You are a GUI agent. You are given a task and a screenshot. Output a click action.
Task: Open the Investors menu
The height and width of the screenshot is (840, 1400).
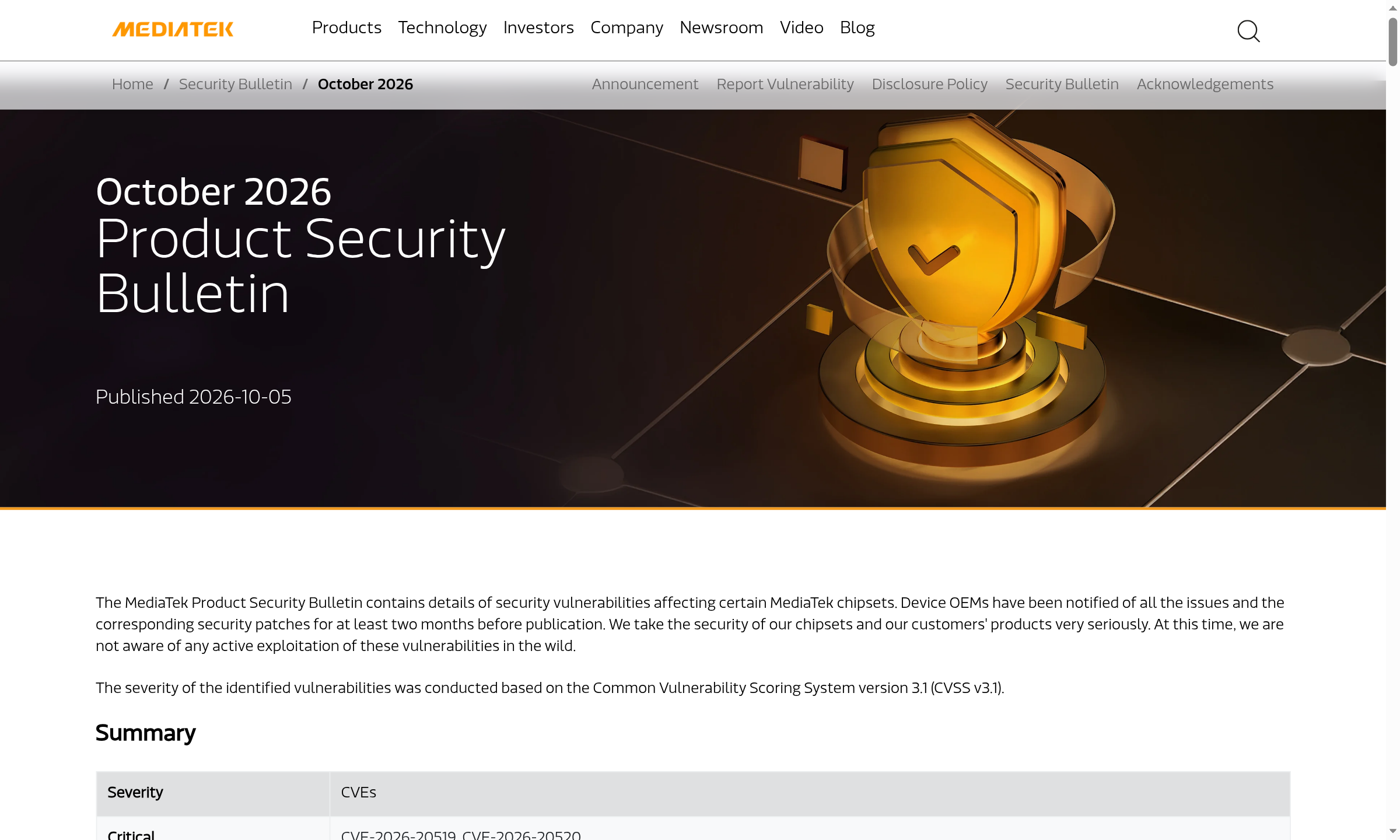point(538,27)
